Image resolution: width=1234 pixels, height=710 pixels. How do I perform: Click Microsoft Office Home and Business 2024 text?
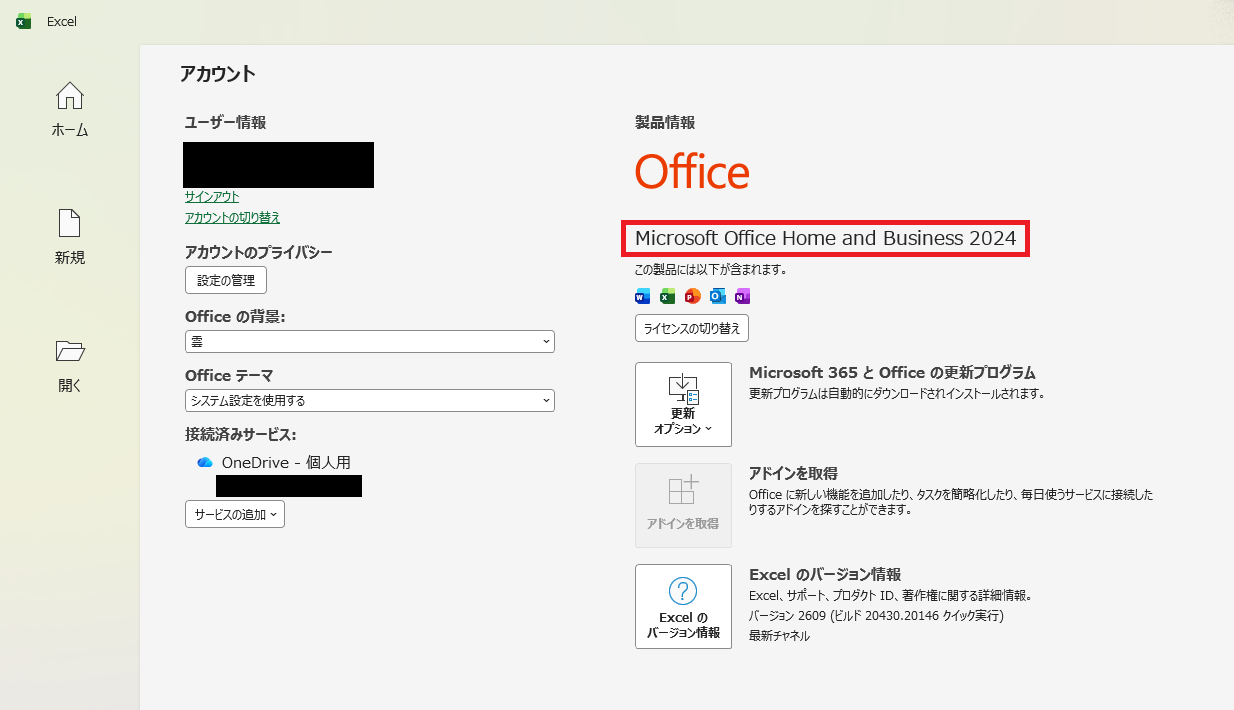coord(825,238)
